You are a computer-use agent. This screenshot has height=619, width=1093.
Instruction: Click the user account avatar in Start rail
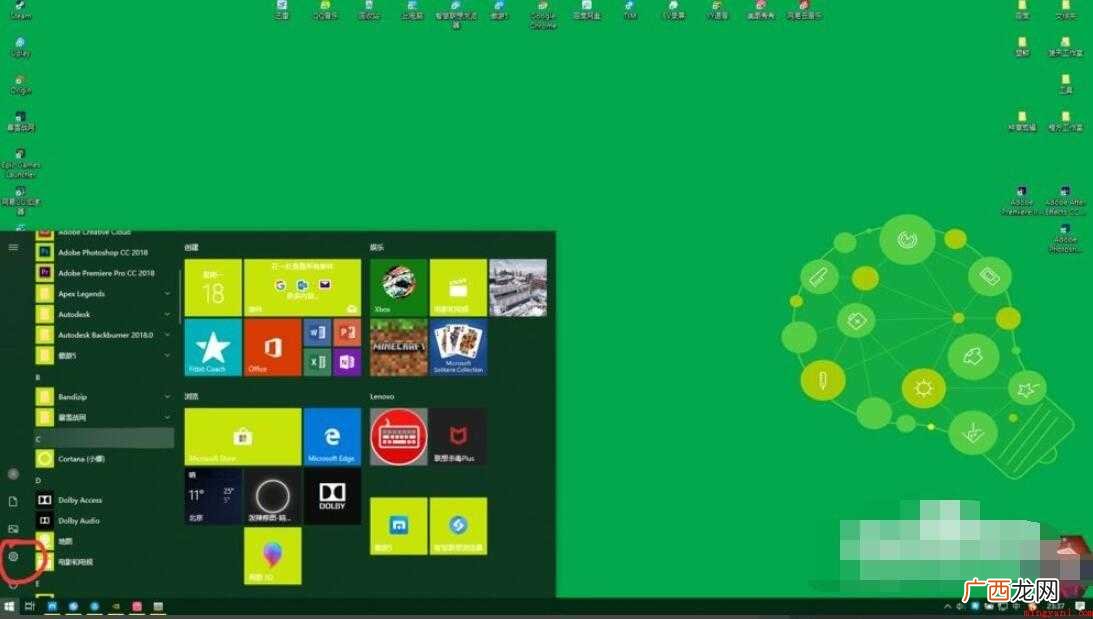13,474
